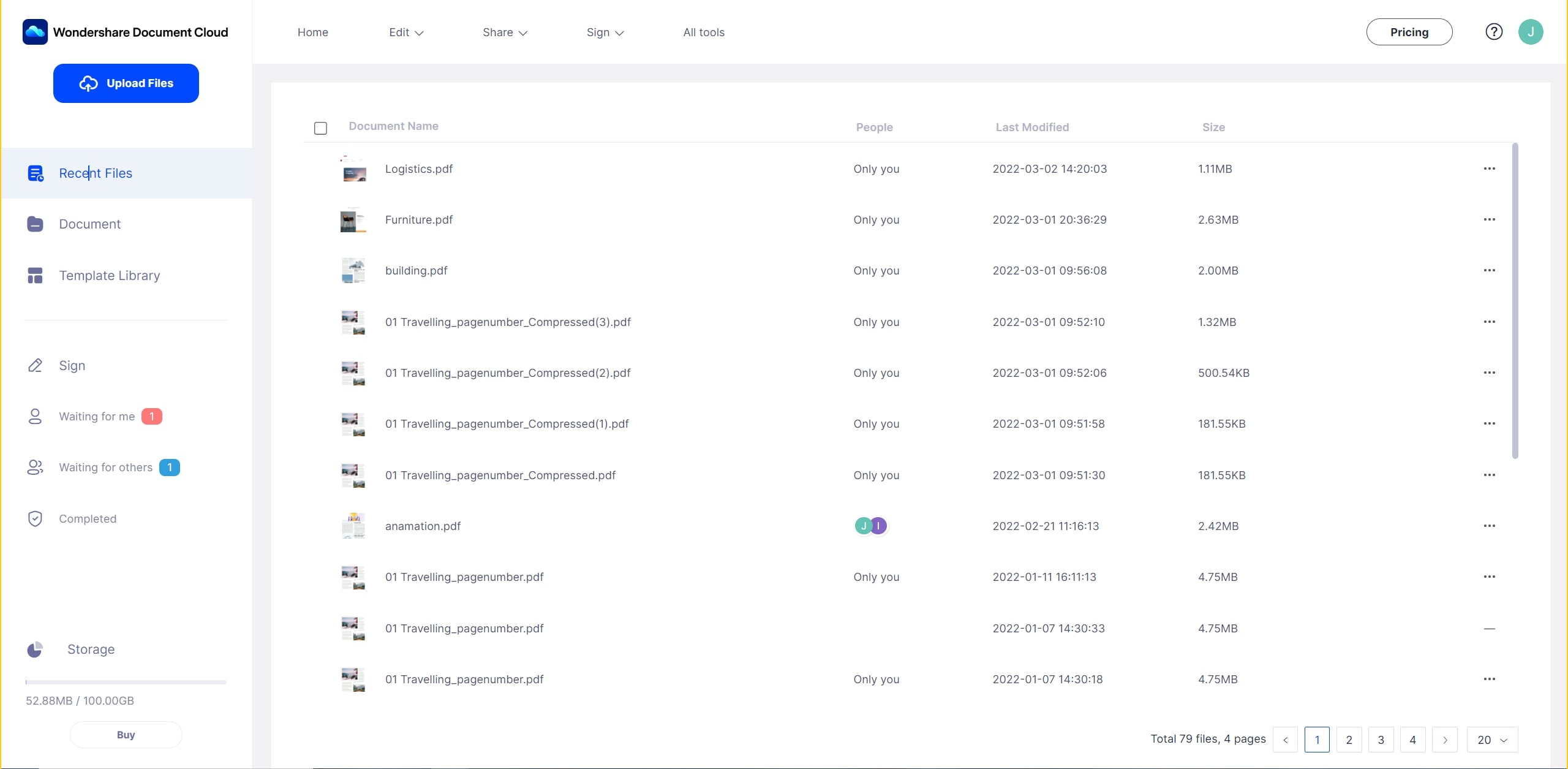Check the checkbox next to Logistics.pdf
The height and width of the screenshot is (769, 1568).
click(x=320, y=168)
